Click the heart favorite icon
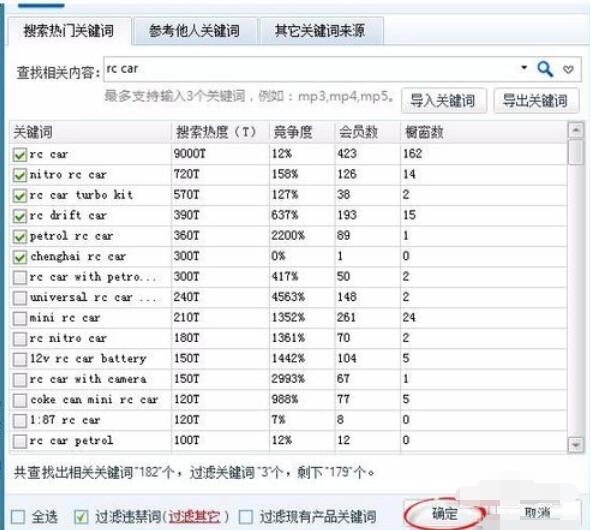The height and width of the screenshot is (530, 590). click(568, 69)
